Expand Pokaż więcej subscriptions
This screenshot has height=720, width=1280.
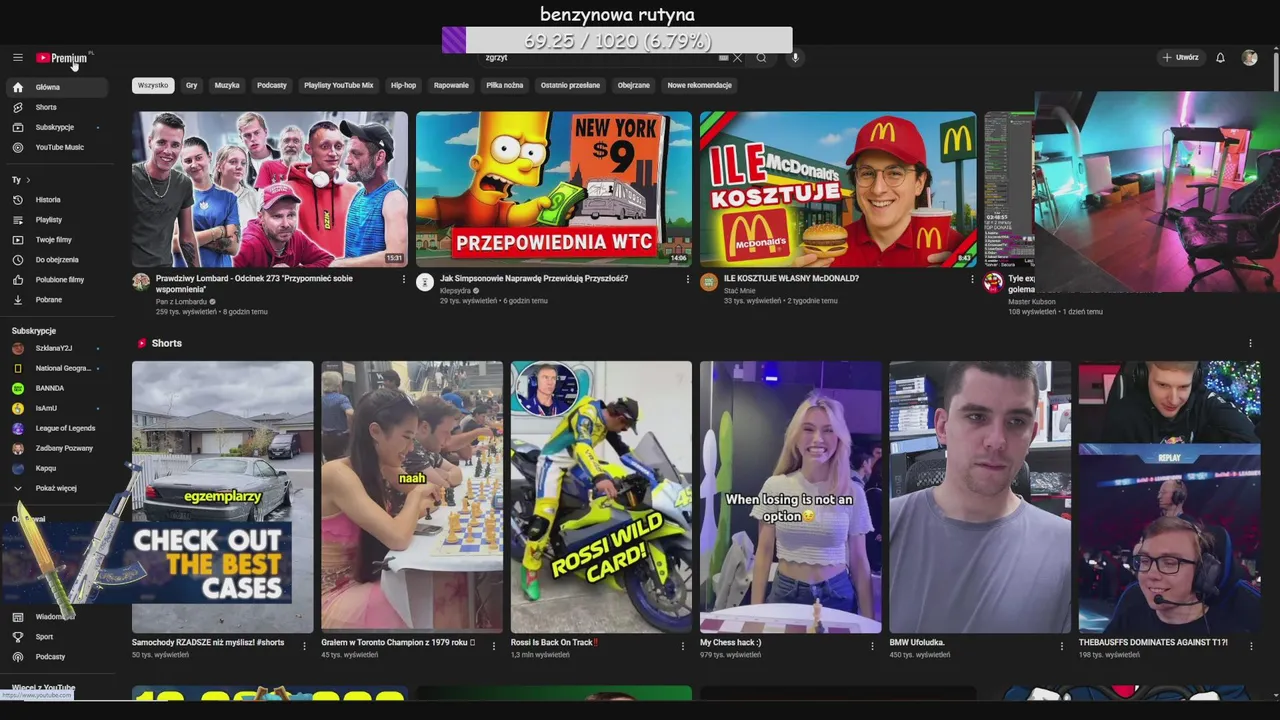(x=57, y=488)
